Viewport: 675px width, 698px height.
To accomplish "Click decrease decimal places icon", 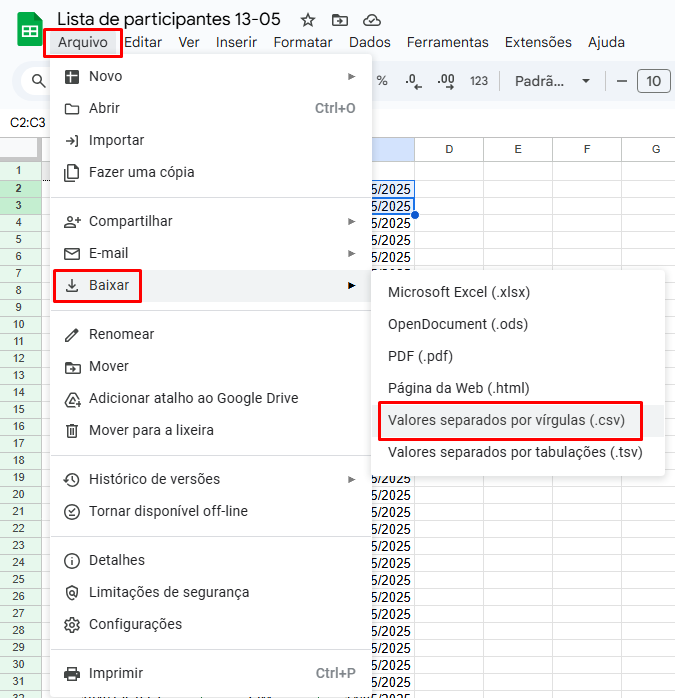I will pyautogui.click(x=411, y=81).
